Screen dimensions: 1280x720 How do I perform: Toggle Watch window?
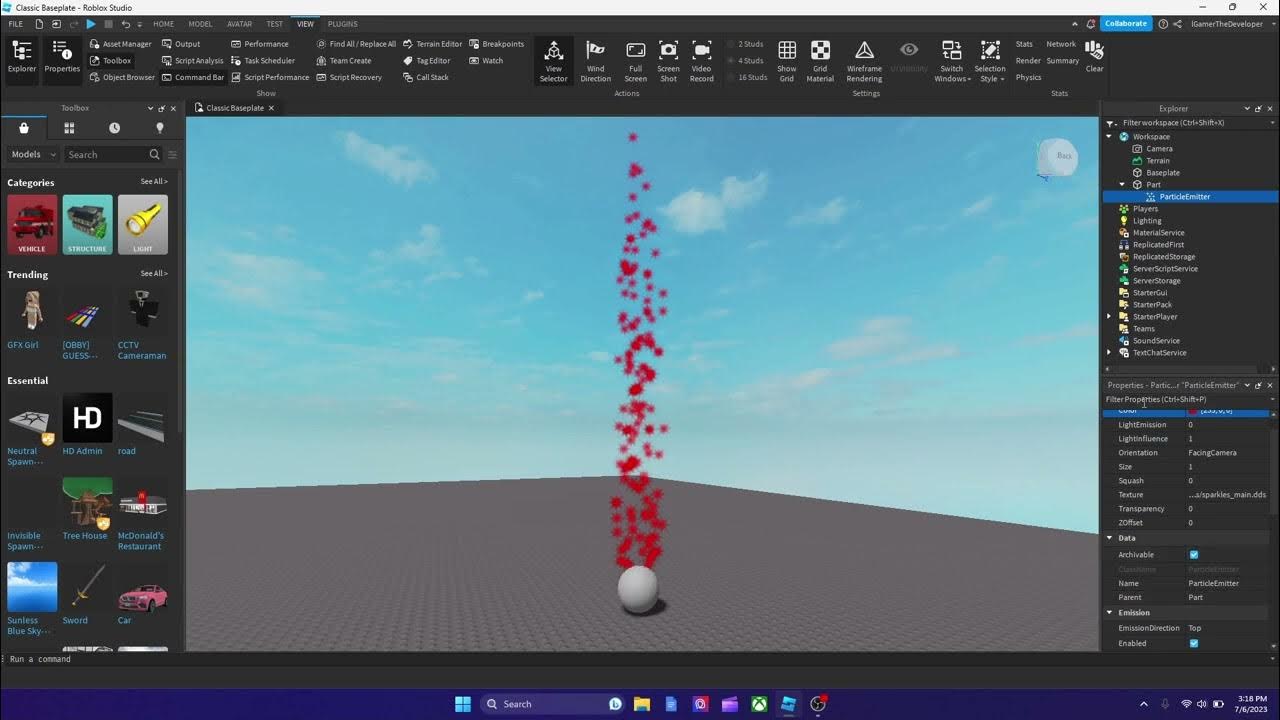[486, 60]
